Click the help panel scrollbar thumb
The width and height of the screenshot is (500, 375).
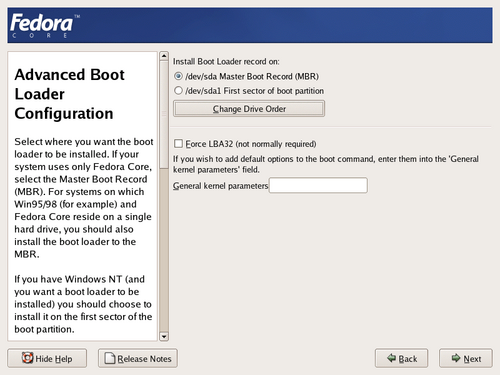pyautogui.click(x=164, y=115)
